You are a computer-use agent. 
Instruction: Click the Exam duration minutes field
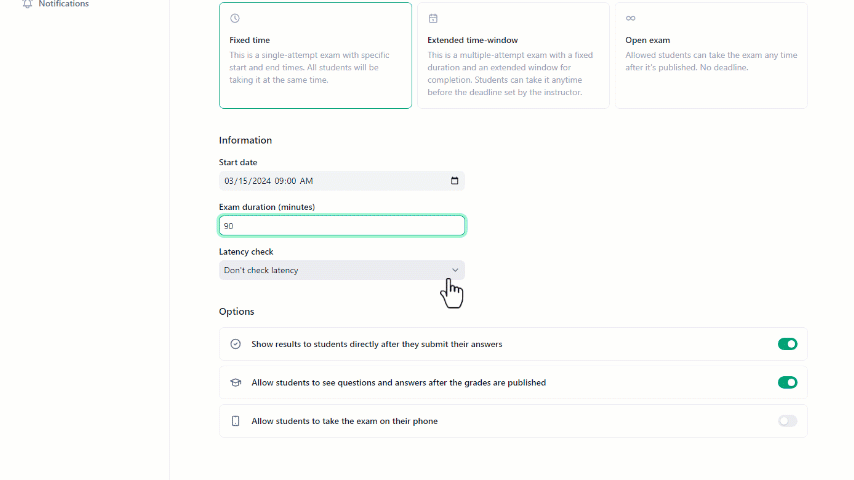341,226
